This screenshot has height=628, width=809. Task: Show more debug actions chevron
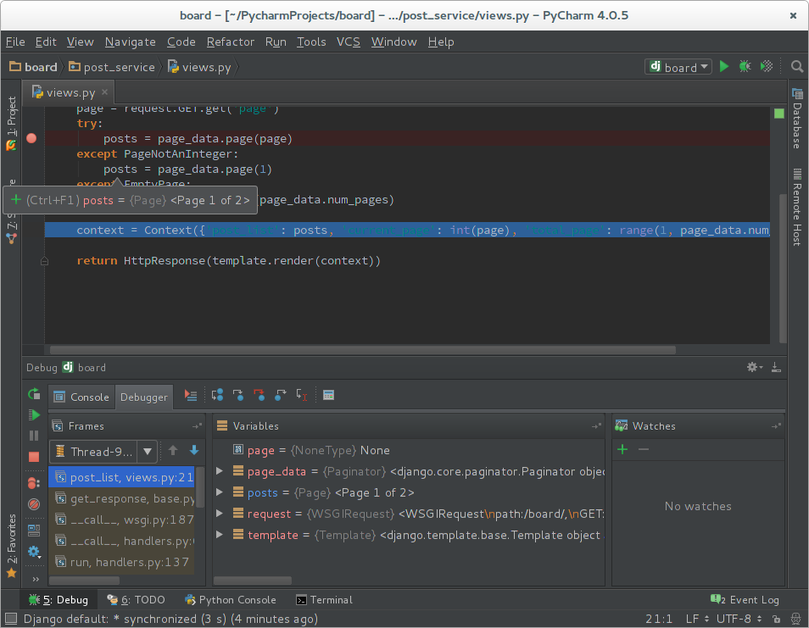click(36, 579)
